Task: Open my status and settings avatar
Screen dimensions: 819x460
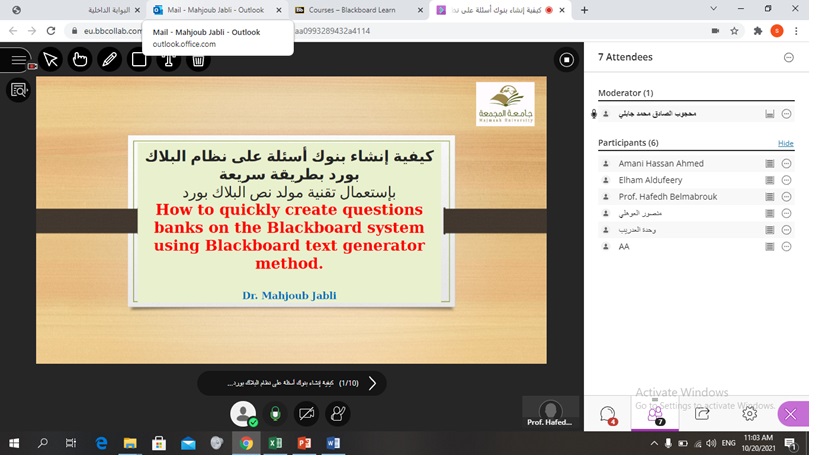Action: [243, 414]
